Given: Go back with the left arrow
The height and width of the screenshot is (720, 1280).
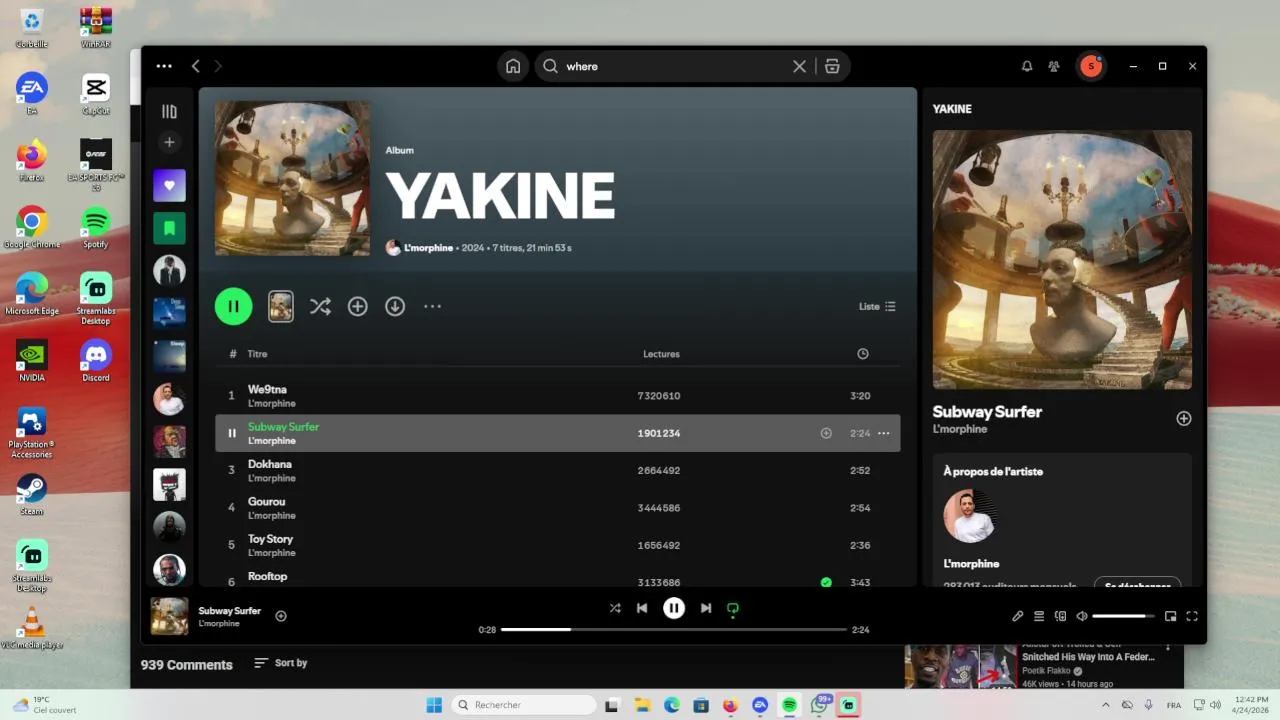Looking at the screenshot, I should point(196,66).
